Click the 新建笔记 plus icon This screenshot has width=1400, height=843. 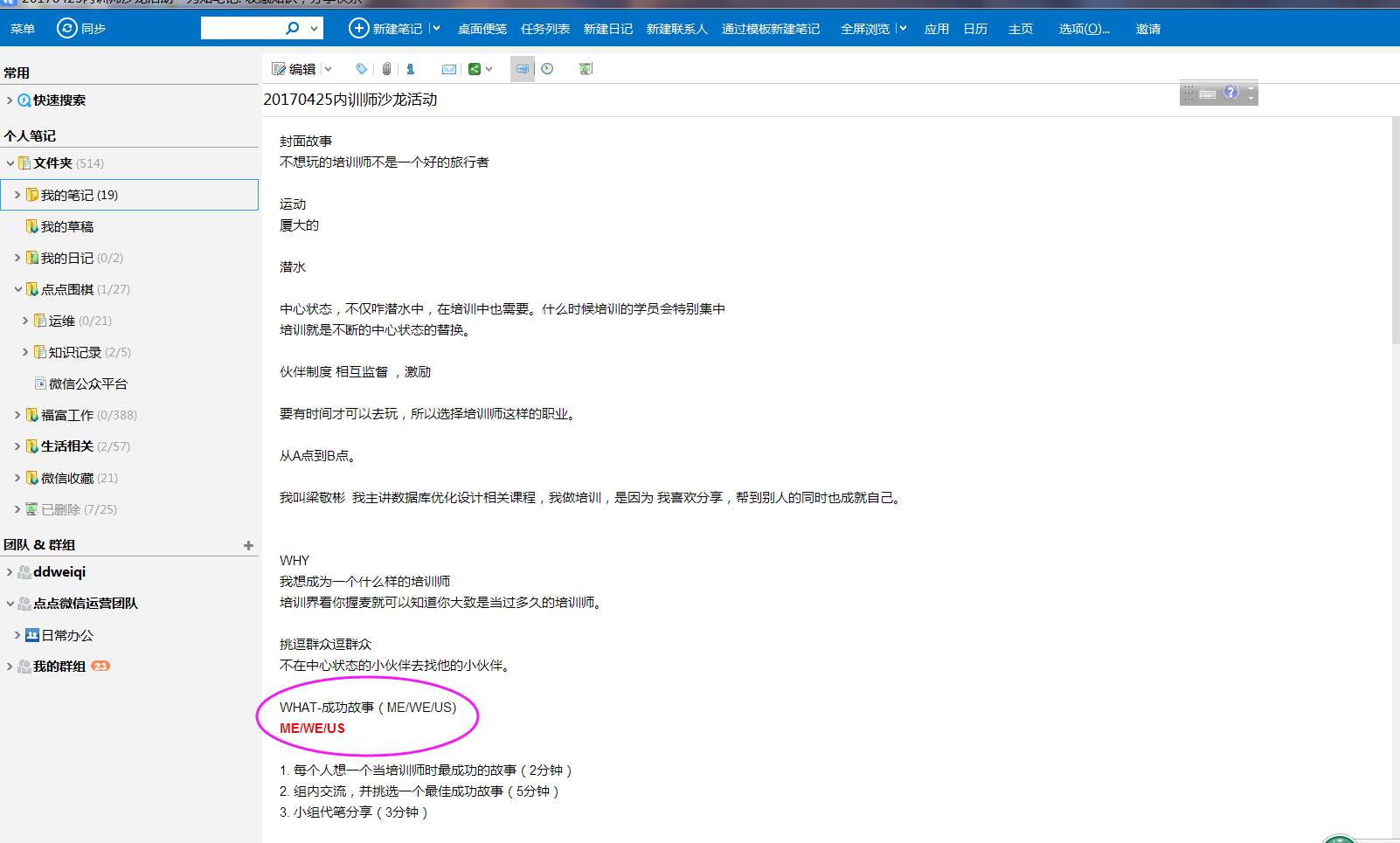tap(358, 28)
